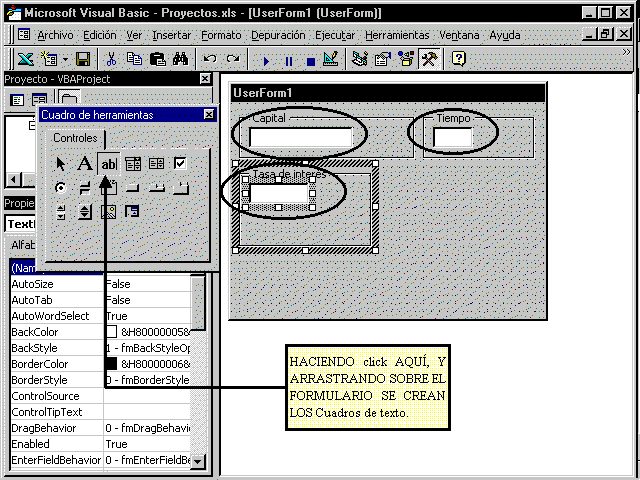Select the ScrollBar control tool
The height and width of the screenshot is (480, 640).
pyautogui.click(x=60, y=212)
